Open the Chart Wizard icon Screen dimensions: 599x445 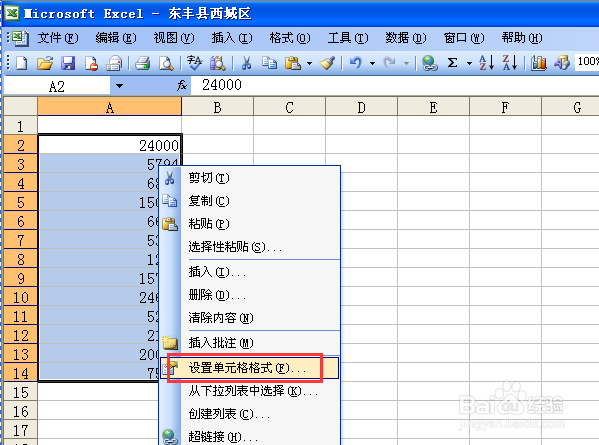click(x=539, y=63)
